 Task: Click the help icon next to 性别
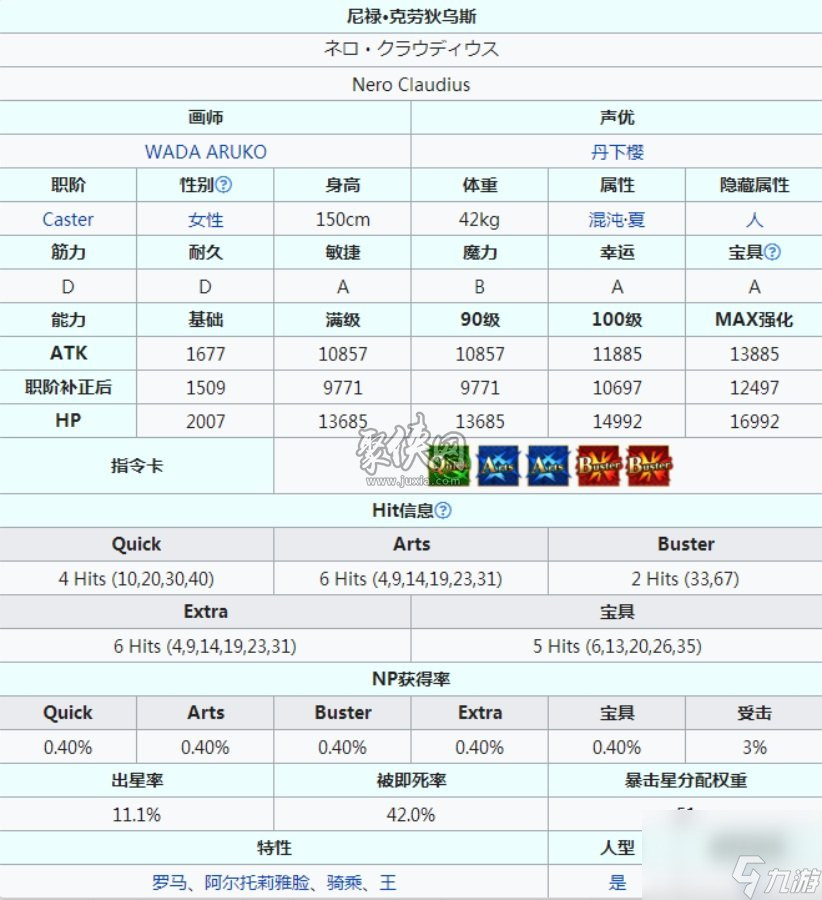pyautogui.click(x=223, y=185)
